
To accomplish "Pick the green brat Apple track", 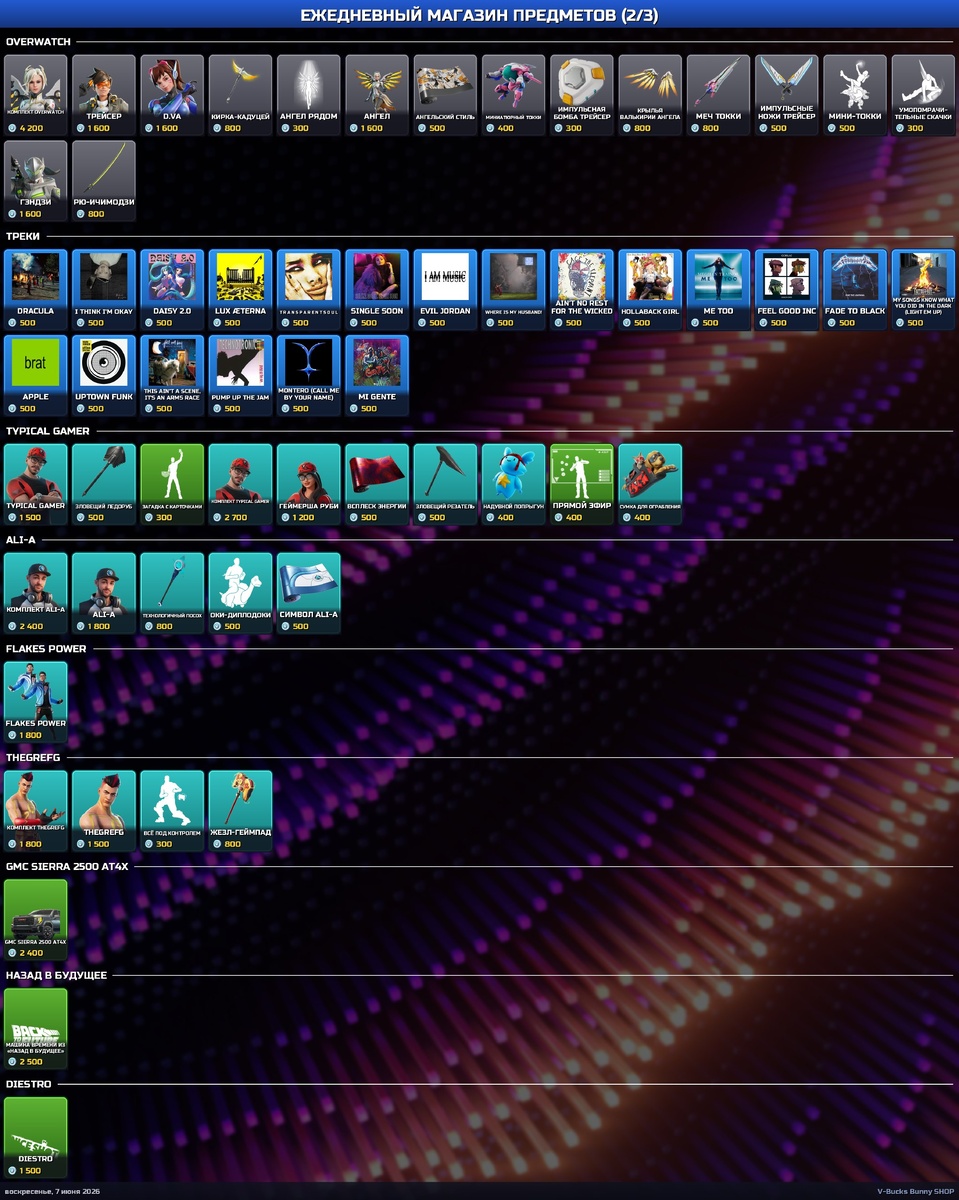I will point(36,376).
